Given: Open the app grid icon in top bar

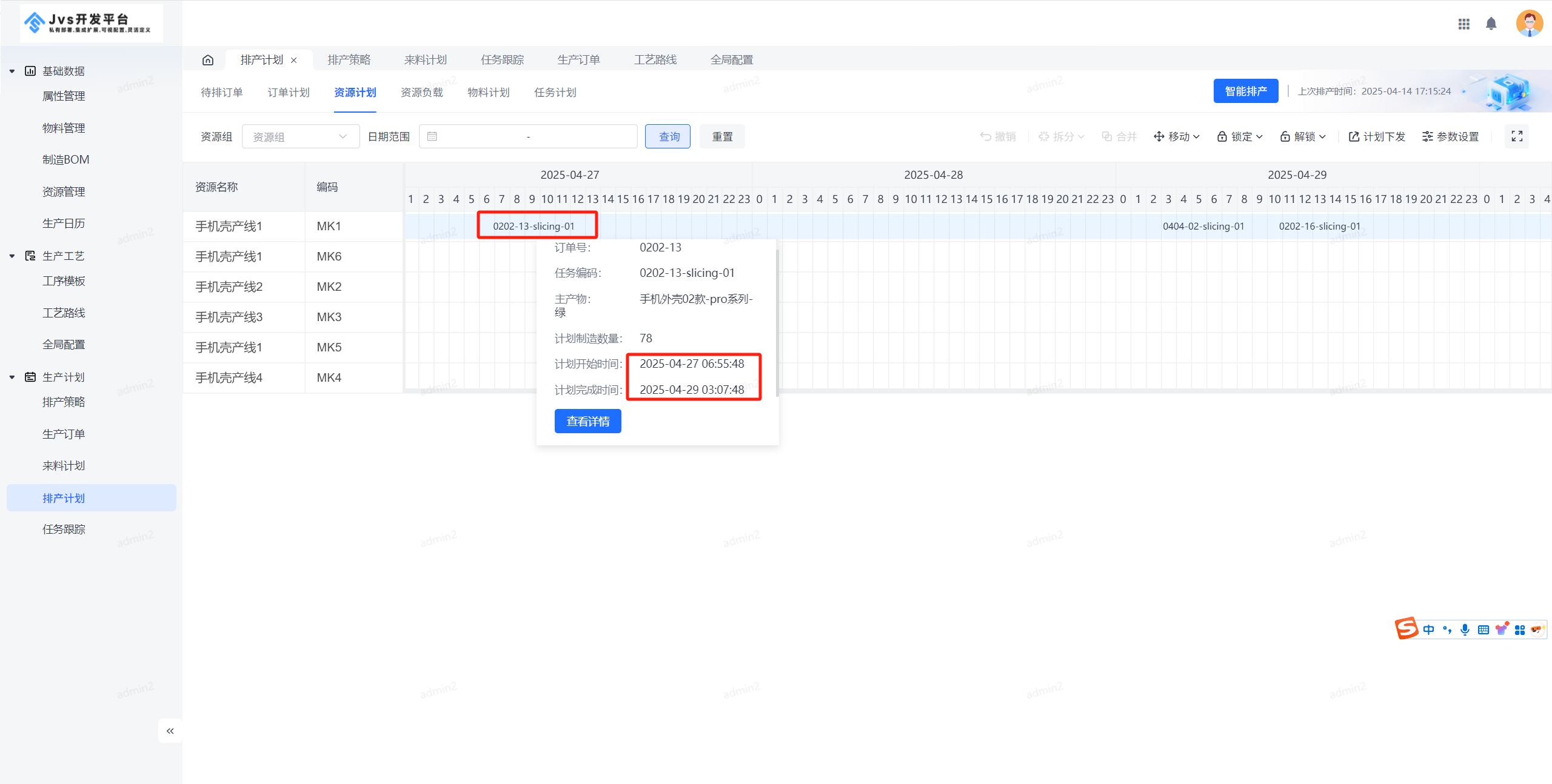Looking at the screenshot, I should tap(1464, 24).
